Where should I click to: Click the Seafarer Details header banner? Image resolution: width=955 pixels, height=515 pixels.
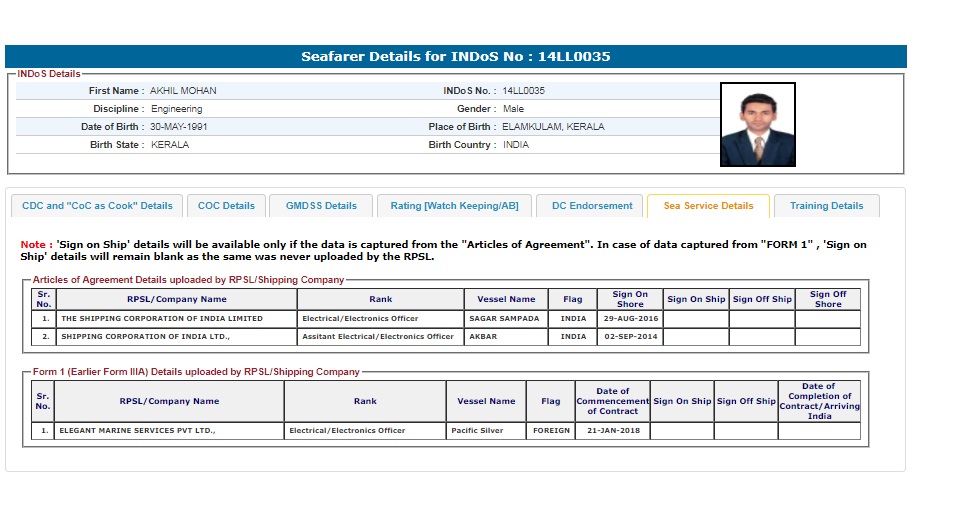pyautogui.click(x=456, y=57)
